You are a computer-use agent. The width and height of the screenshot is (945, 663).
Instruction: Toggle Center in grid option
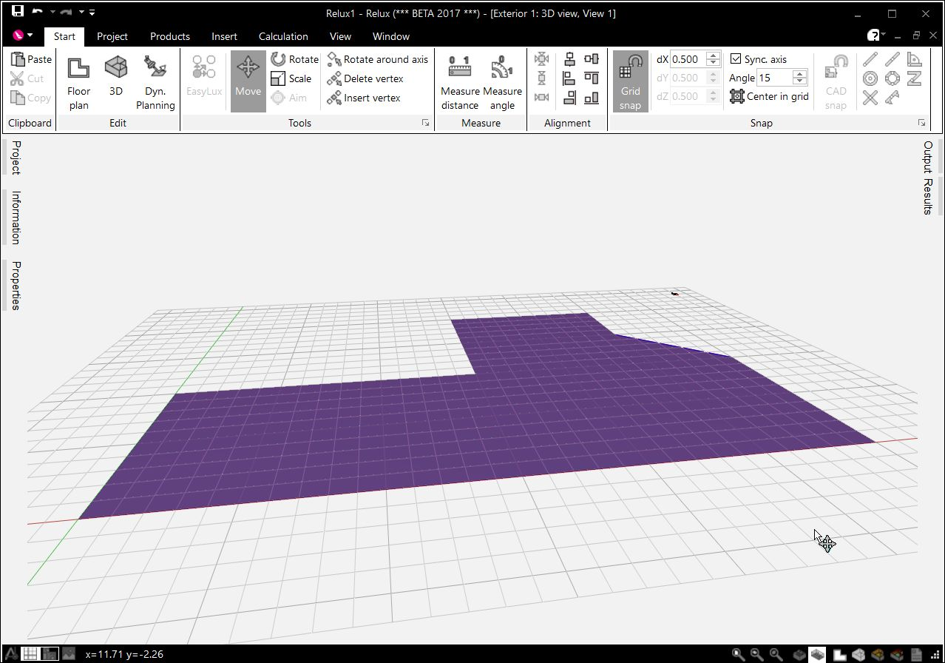coord(769,96)
